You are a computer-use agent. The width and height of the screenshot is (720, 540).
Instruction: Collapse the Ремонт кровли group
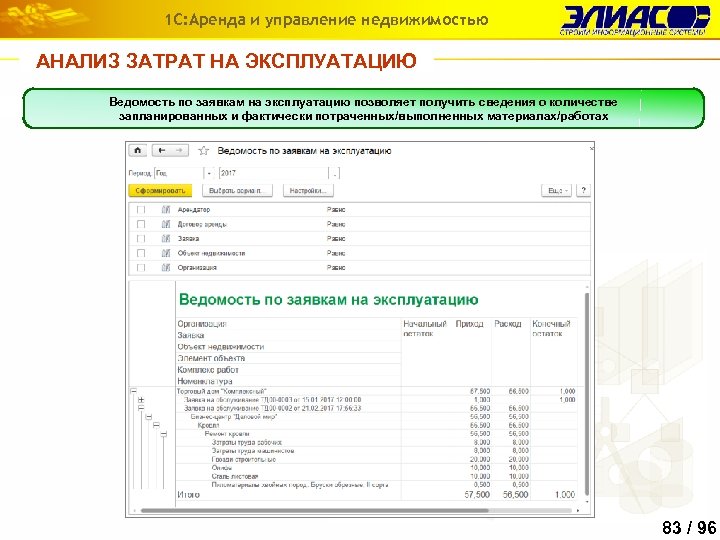click(163, 434)
